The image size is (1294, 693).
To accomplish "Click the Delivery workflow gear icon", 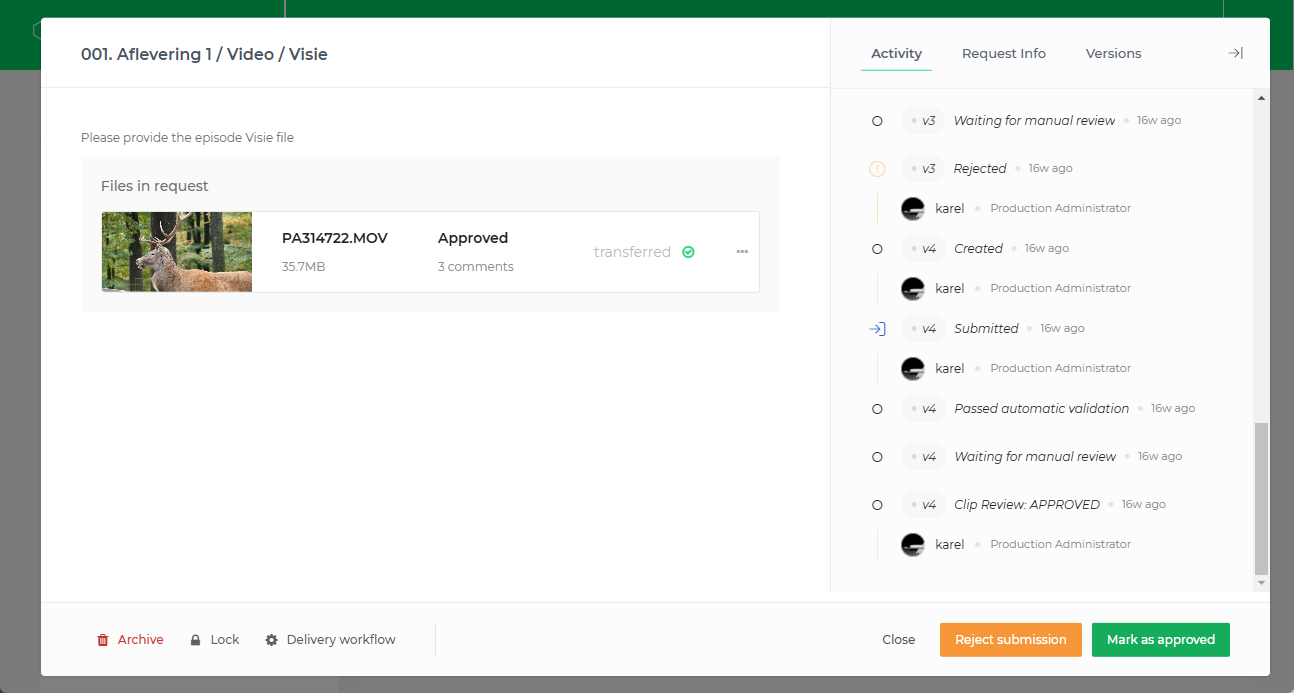I will point(271,640).
